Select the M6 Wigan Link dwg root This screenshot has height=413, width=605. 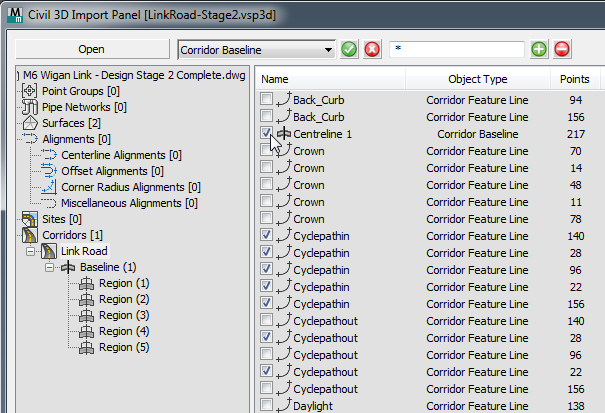134,75
